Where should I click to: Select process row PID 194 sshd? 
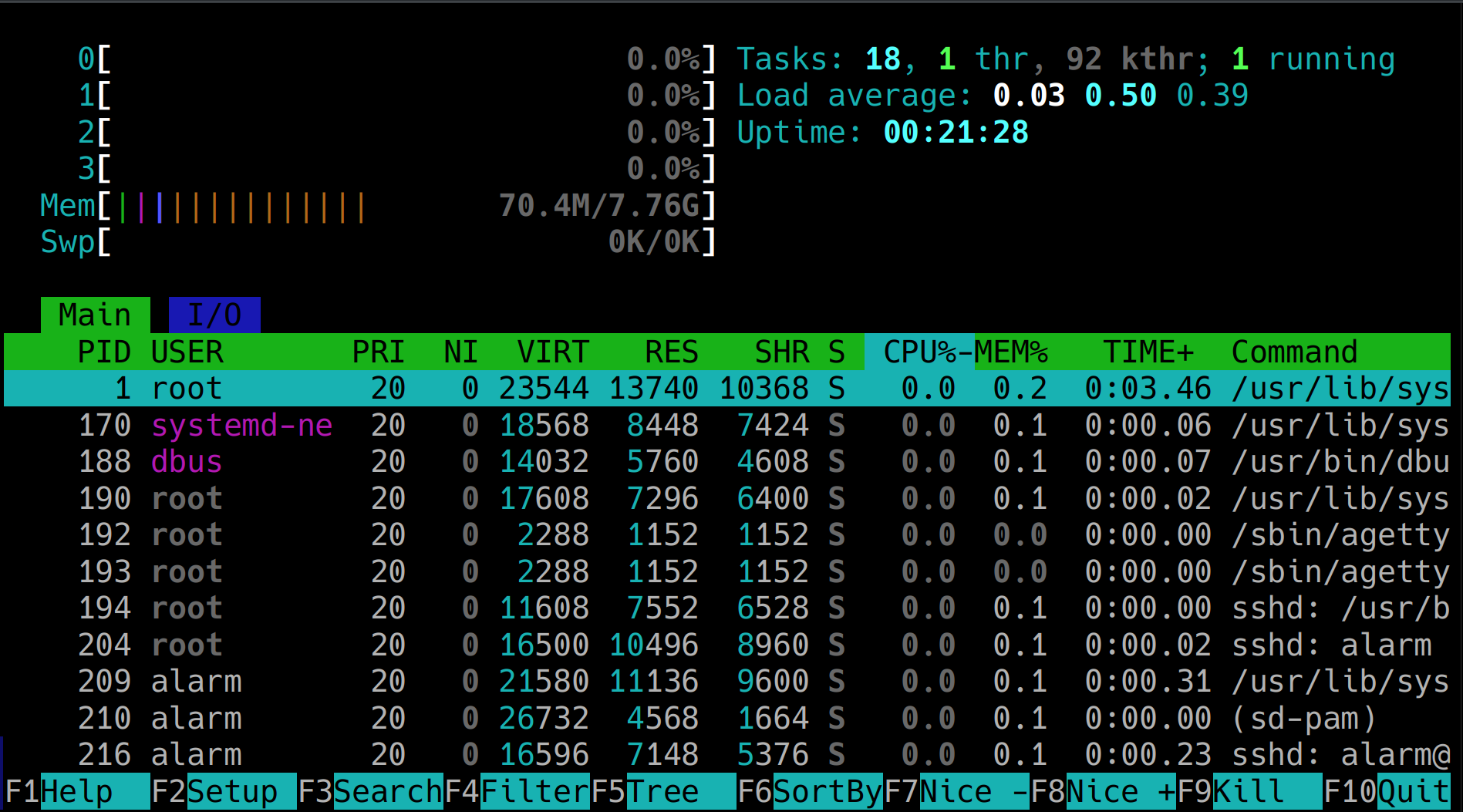coord(727,608)
